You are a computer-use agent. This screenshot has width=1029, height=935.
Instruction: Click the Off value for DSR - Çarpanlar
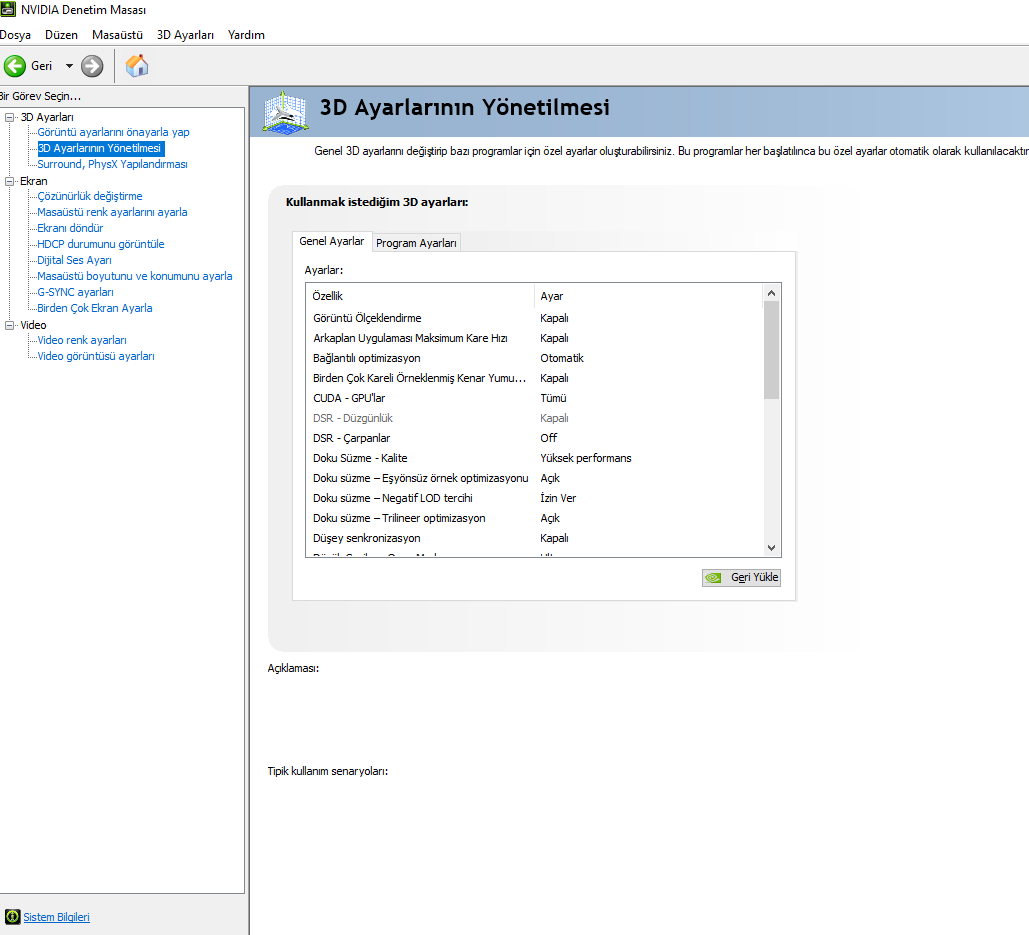(549, 438)
